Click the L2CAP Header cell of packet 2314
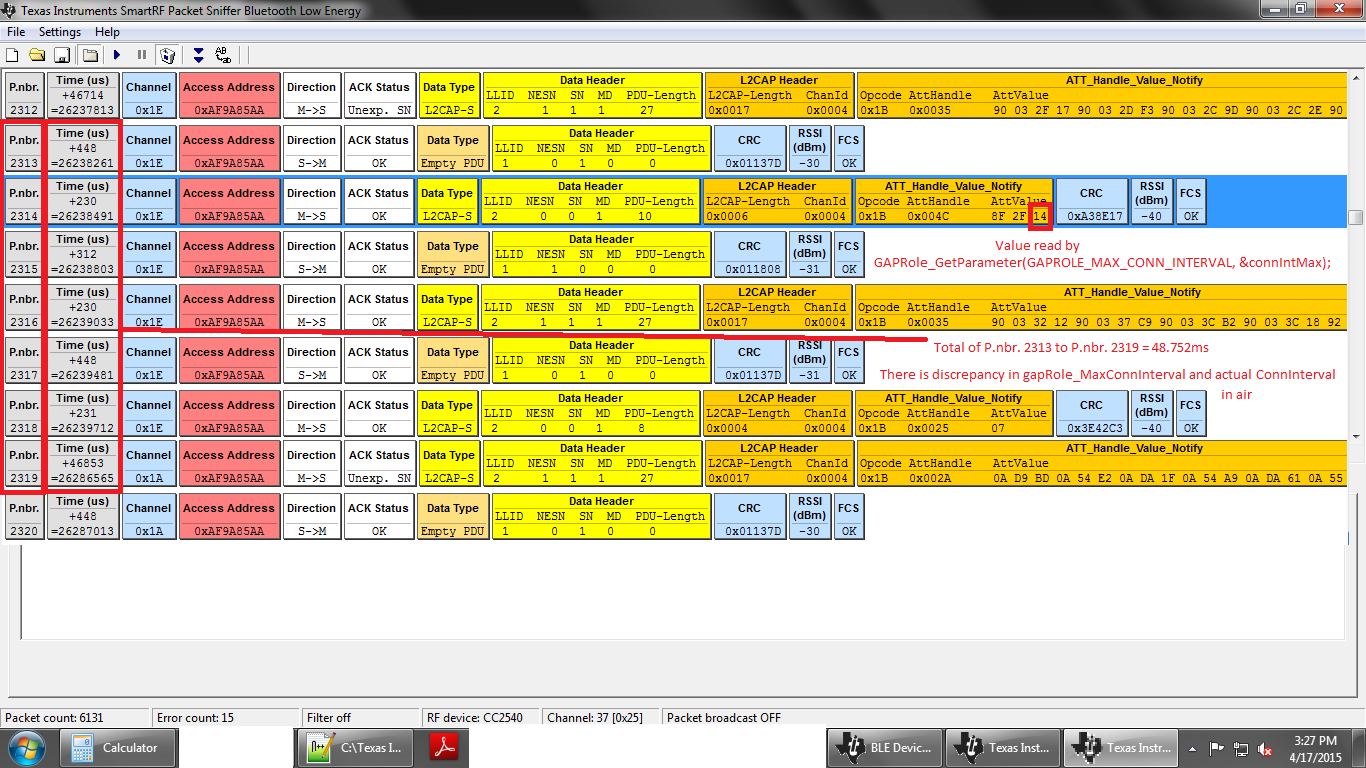The height and width of the screenshot is (768, 1366). coord(778,202)
